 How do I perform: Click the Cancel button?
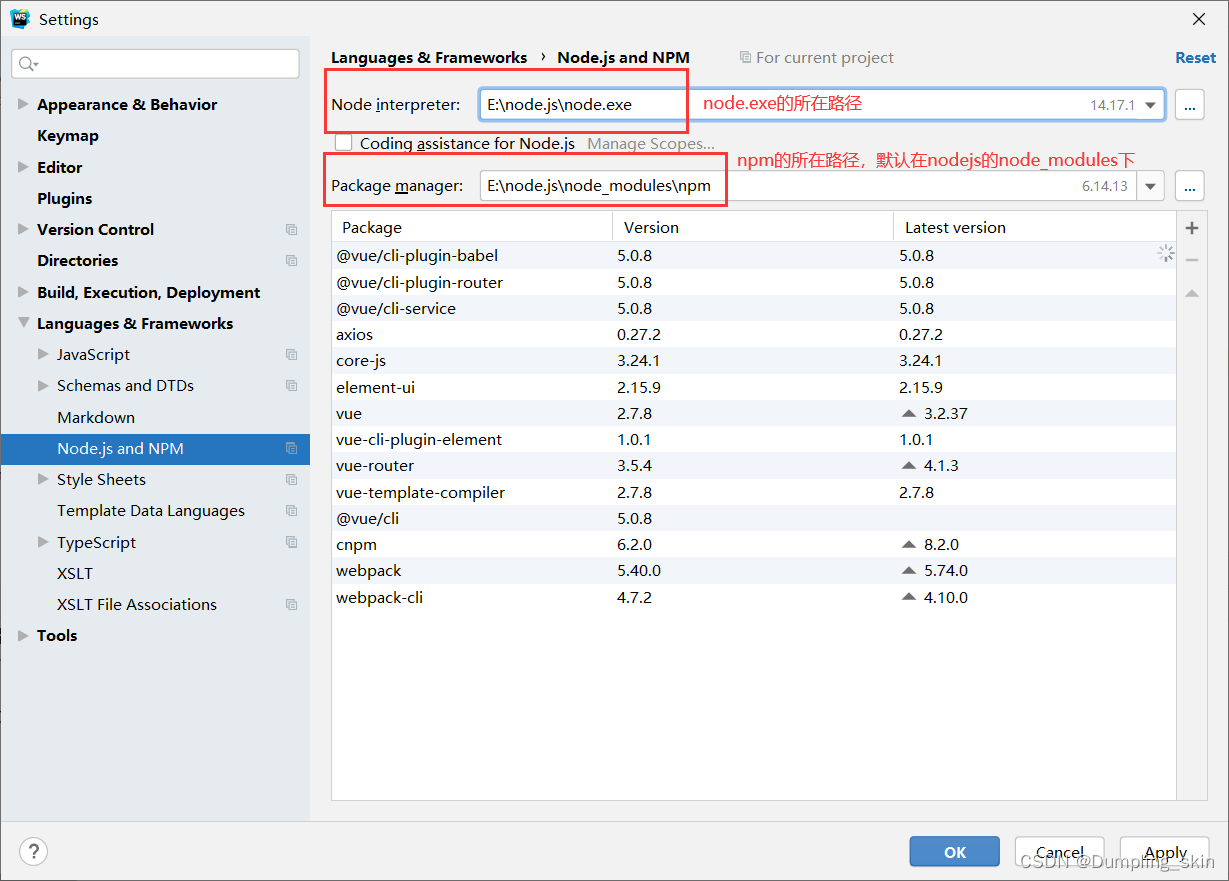tap(1059, 852)
